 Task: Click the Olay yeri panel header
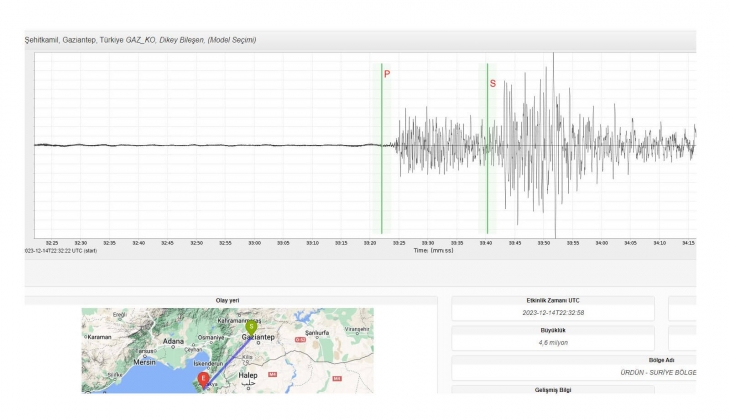(227, 299)
